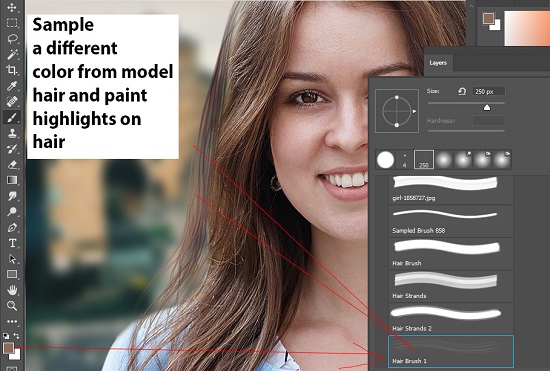Select the Rectangular Marquee tool
The height and width of the screenshot is (371, 550).
click(x=12, y=23)
